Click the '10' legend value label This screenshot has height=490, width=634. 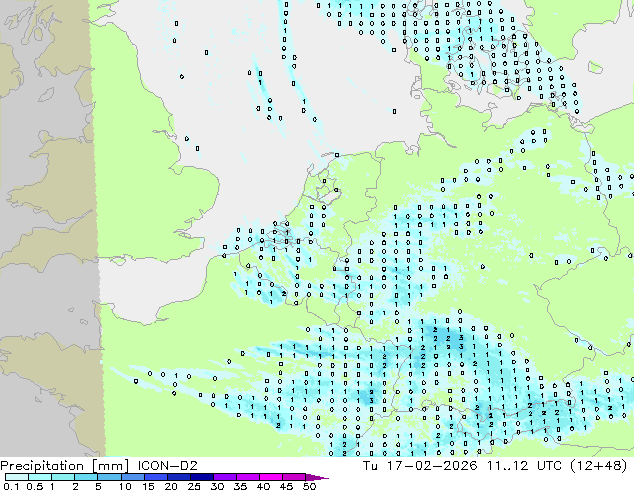(125, 486)
